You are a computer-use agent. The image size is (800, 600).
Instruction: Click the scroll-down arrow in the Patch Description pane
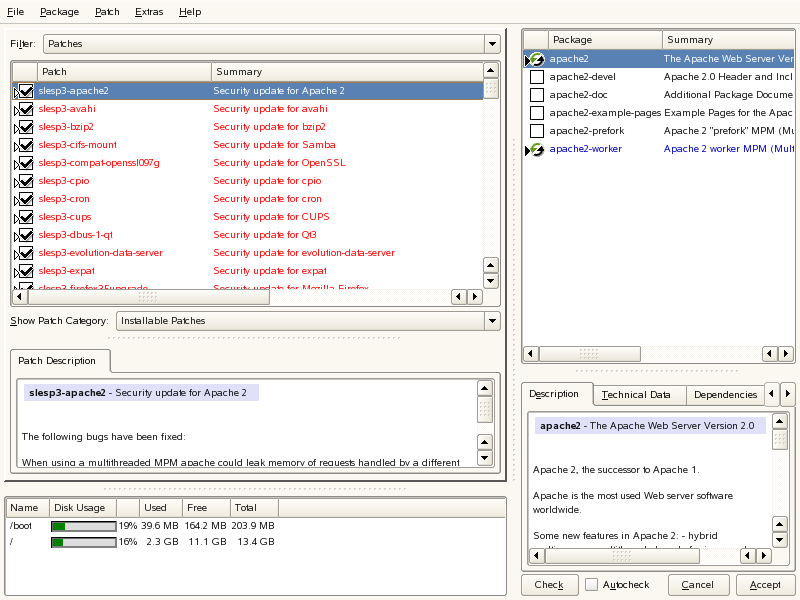484,458
